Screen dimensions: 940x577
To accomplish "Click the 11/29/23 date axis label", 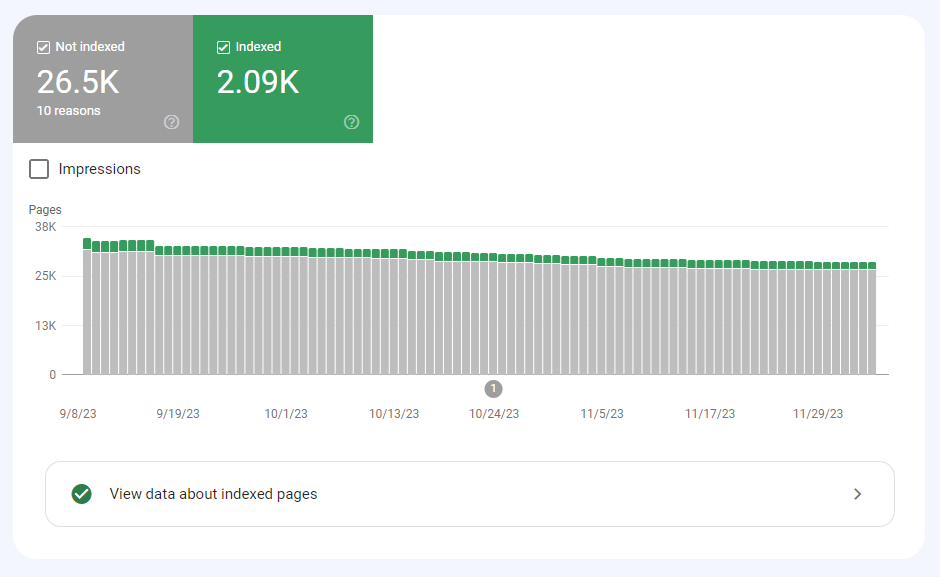I will tap(817, 414).
